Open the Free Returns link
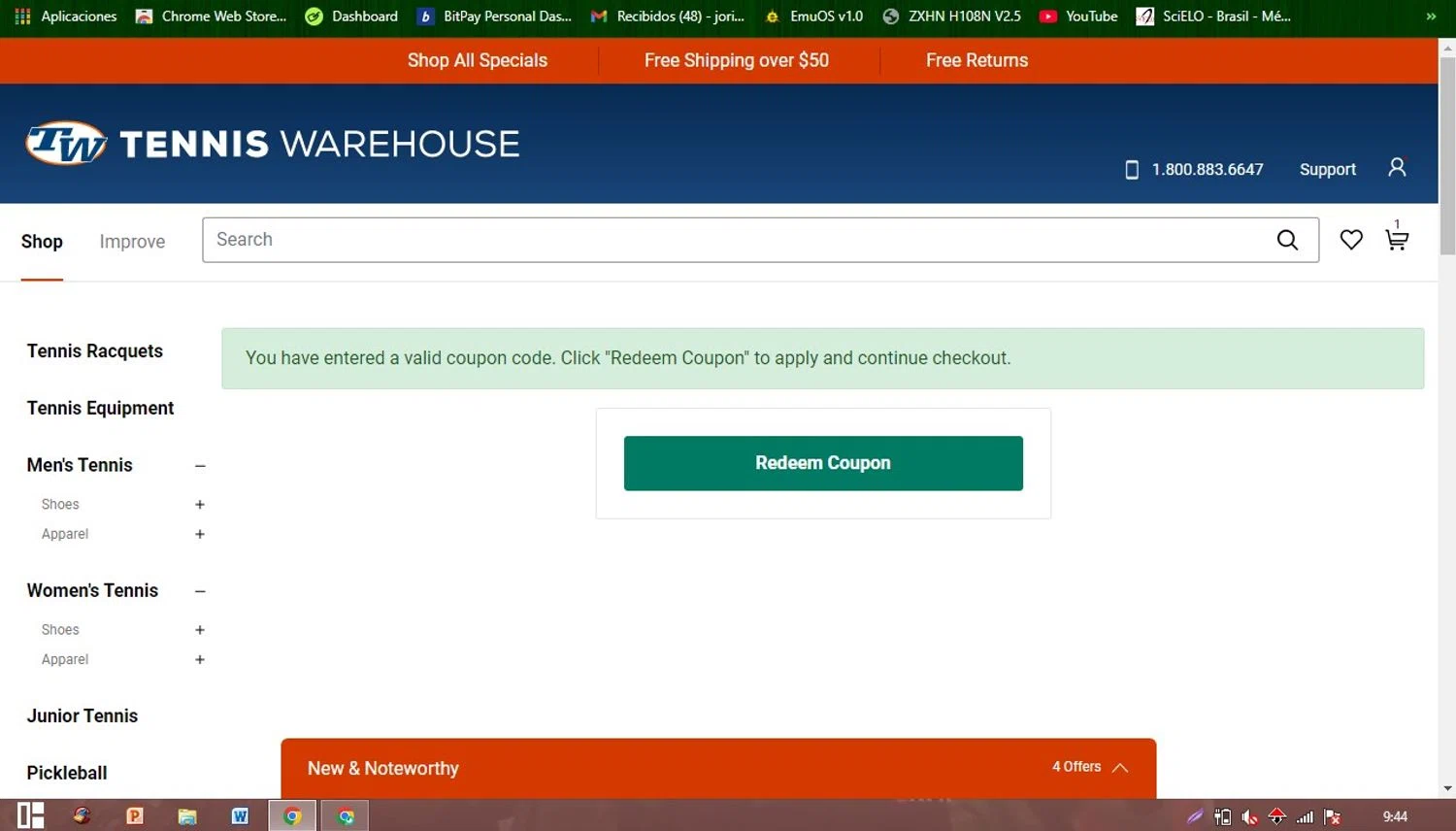The image size is (1456, 831). pos(976,60)
